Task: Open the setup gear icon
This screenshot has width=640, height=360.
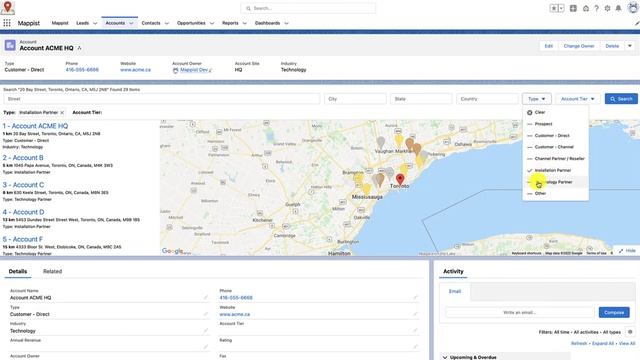Action: (x=607, y=8)
